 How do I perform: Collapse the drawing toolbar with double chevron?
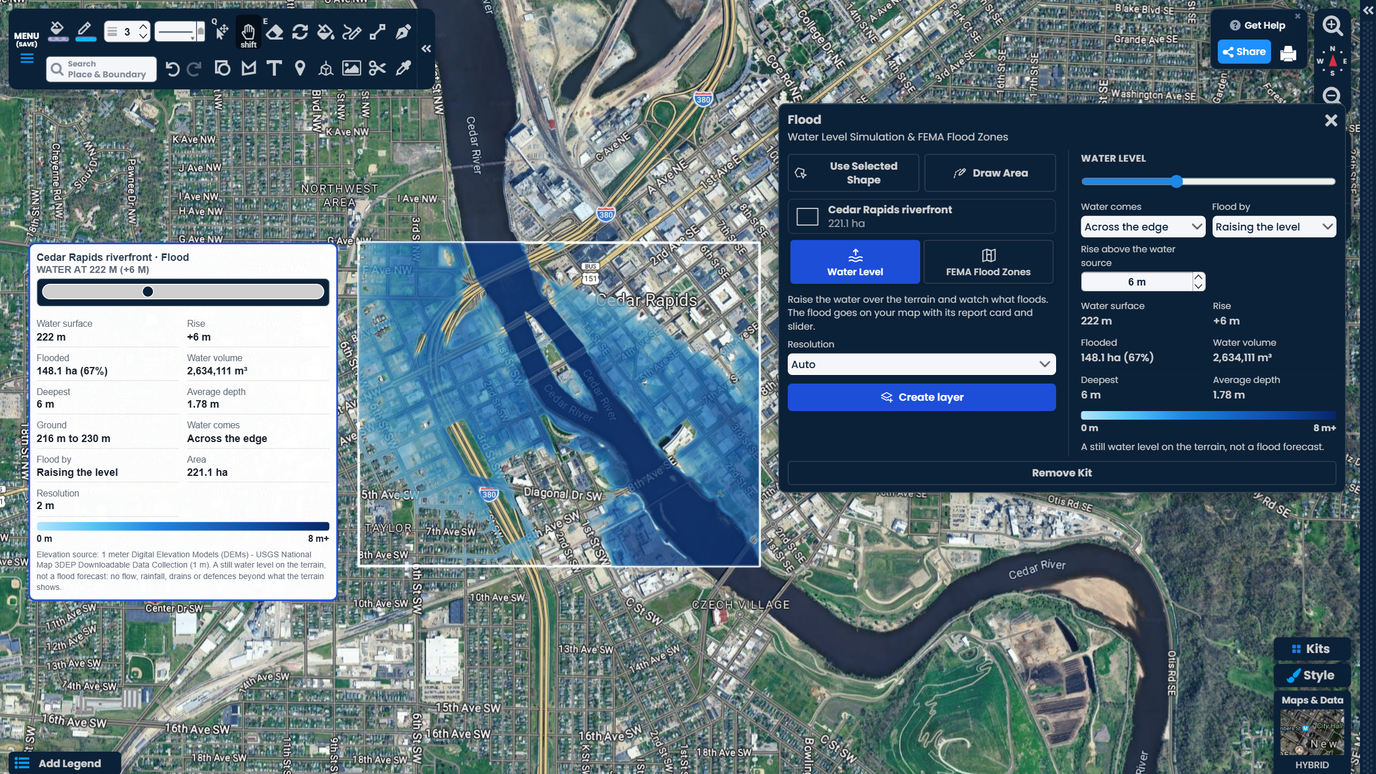[x=426, y=49]
